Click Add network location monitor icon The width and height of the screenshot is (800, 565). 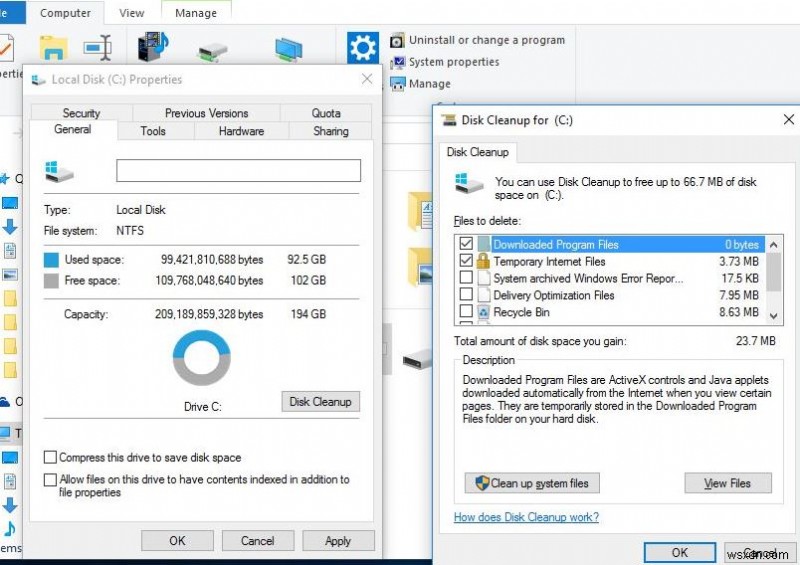point(288,50)
